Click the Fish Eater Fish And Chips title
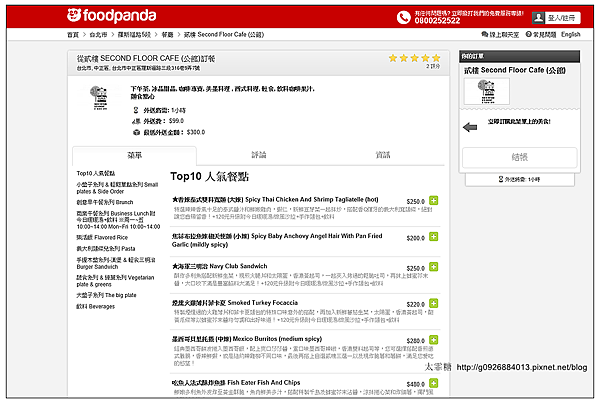This screenshot has width=600, height=403. point(236,382)
